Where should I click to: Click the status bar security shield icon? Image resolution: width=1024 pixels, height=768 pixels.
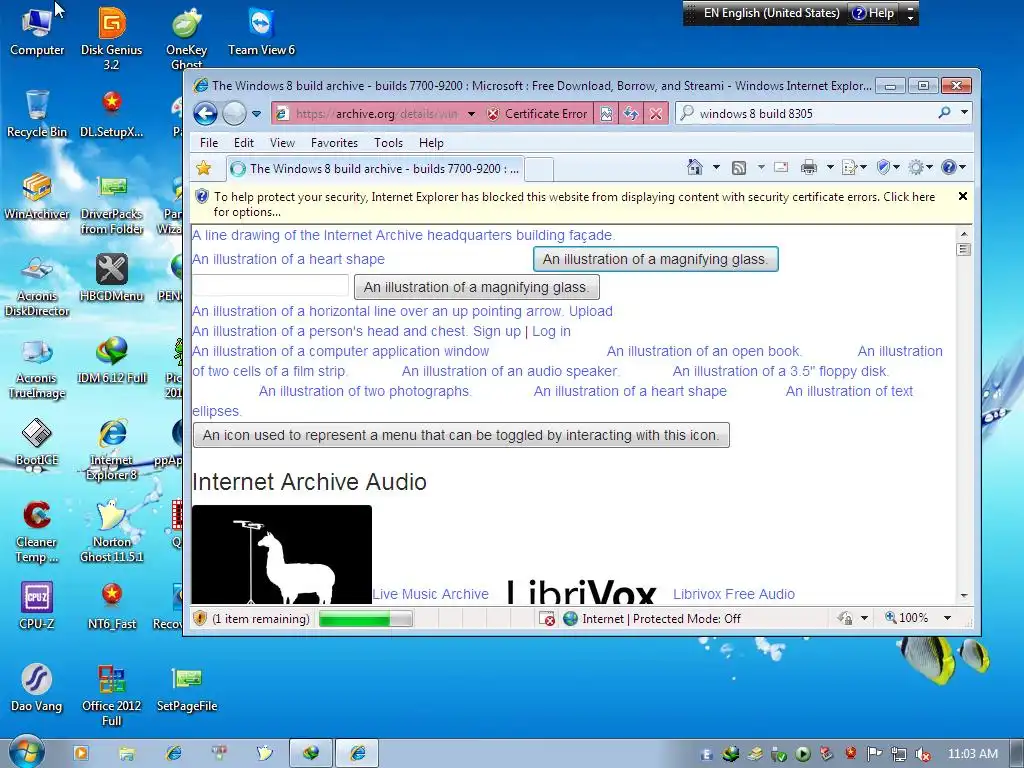click(x=200, y=618)
